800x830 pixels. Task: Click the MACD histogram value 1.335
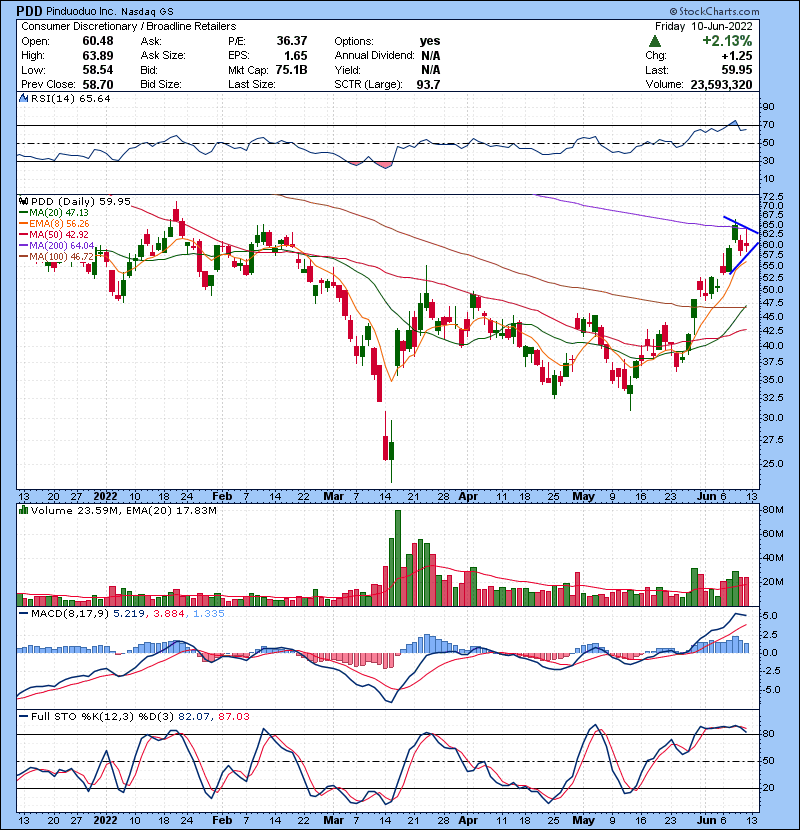pos(209,614)
